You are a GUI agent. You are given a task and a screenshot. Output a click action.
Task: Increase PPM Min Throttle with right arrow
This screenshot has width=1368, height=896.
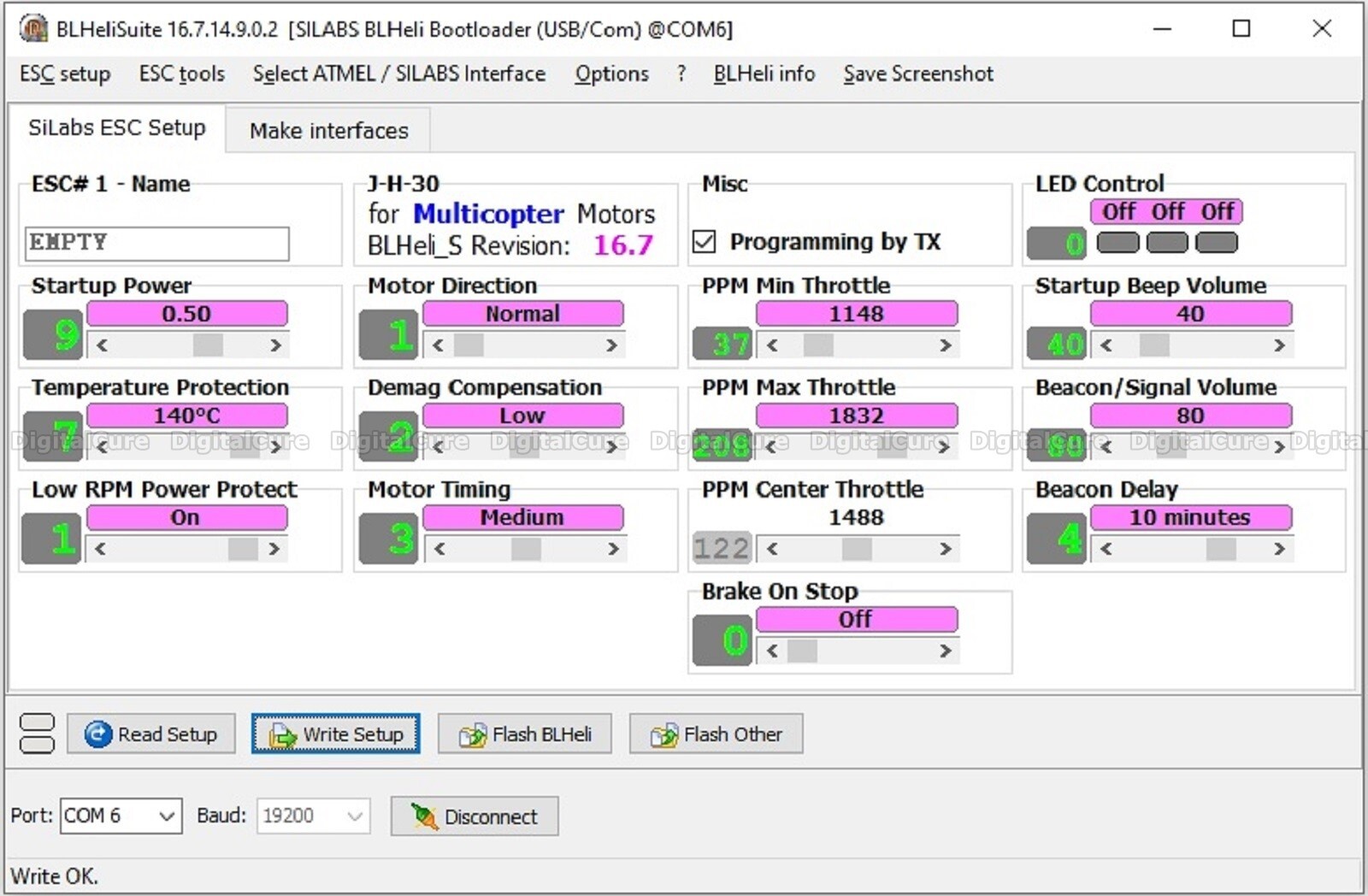coord(945,345)
